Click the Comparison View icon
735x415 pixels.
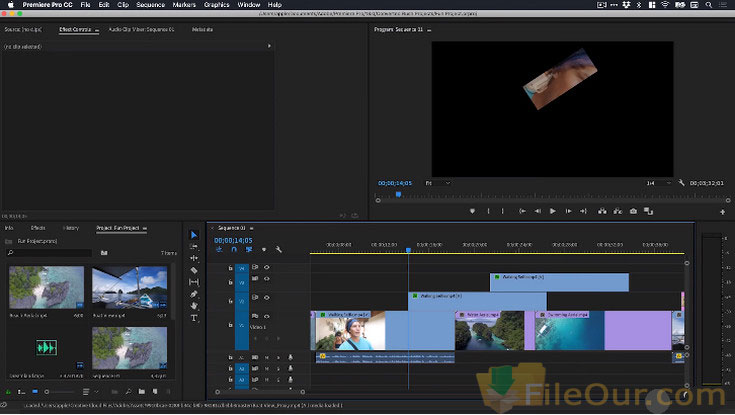pos(648,211)
